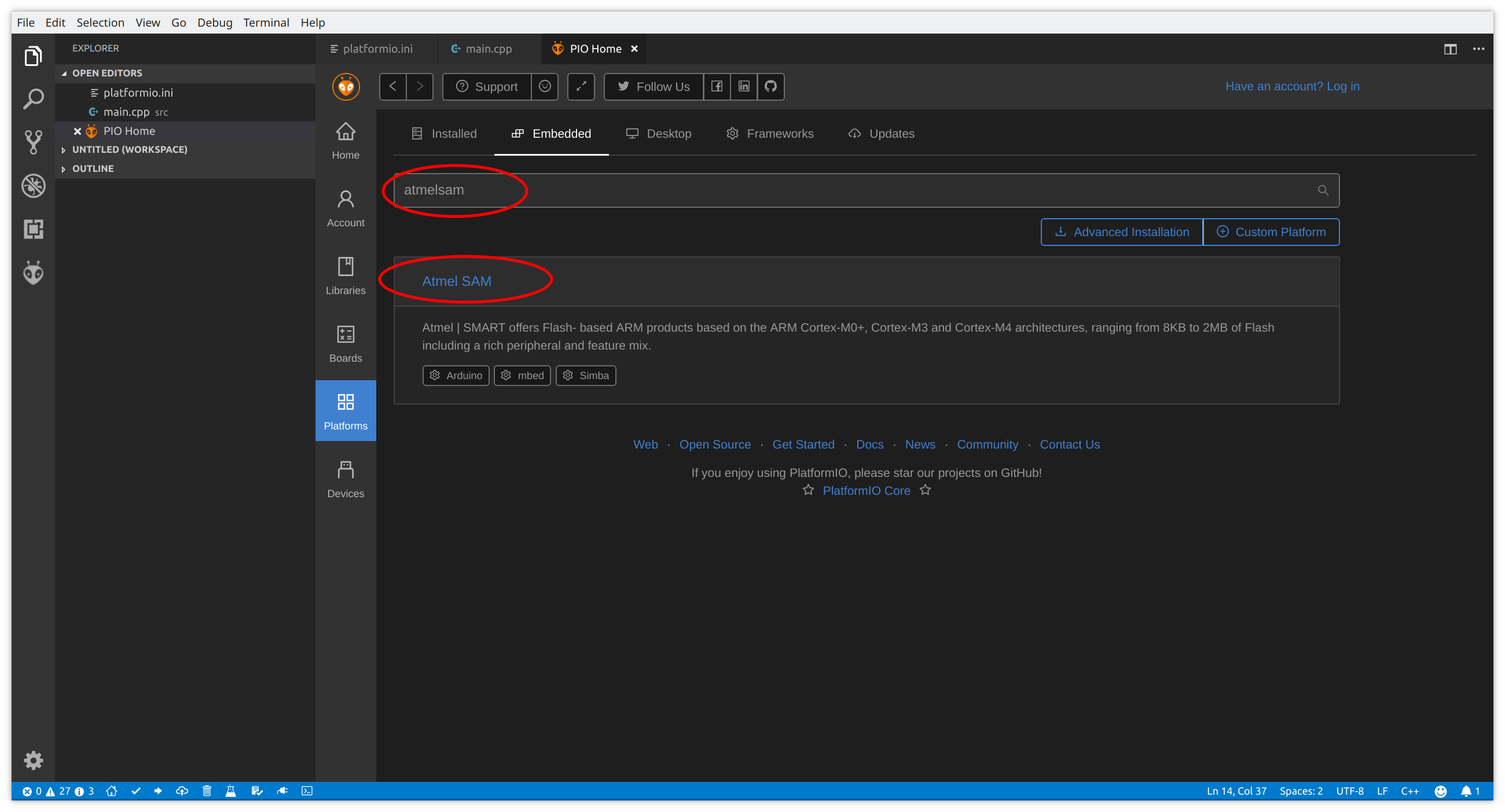Screen dimensions: 1505x812
Task: Open Account in PIO sidebar
Action: pyautogui.click(x=346, y=209)
